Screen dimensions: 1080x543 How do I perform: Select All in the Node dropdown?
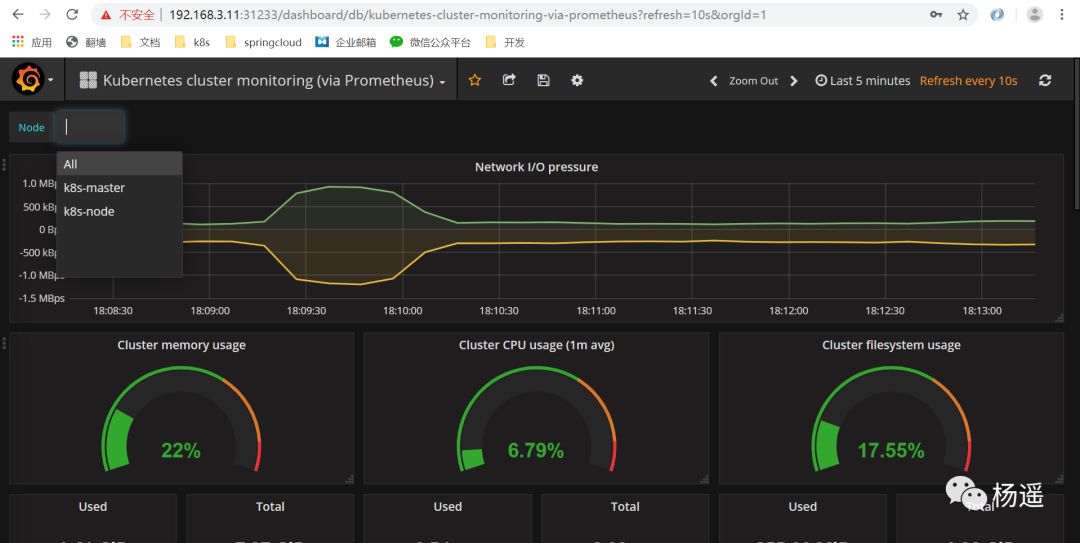119,164
